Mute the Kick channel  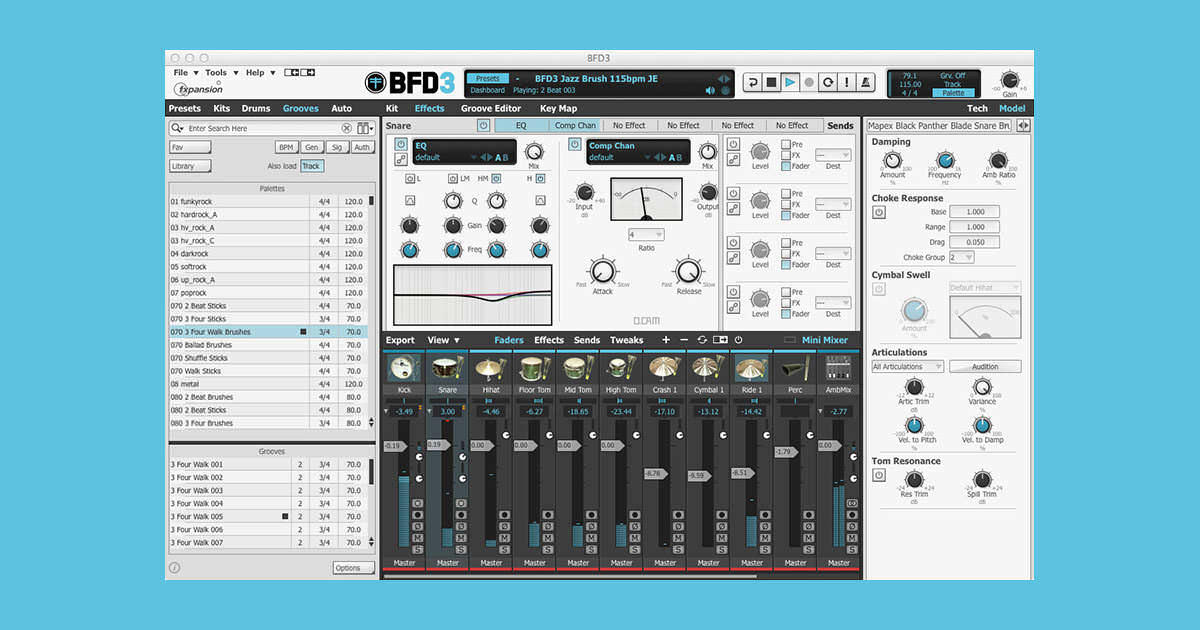tap(417, 538)
